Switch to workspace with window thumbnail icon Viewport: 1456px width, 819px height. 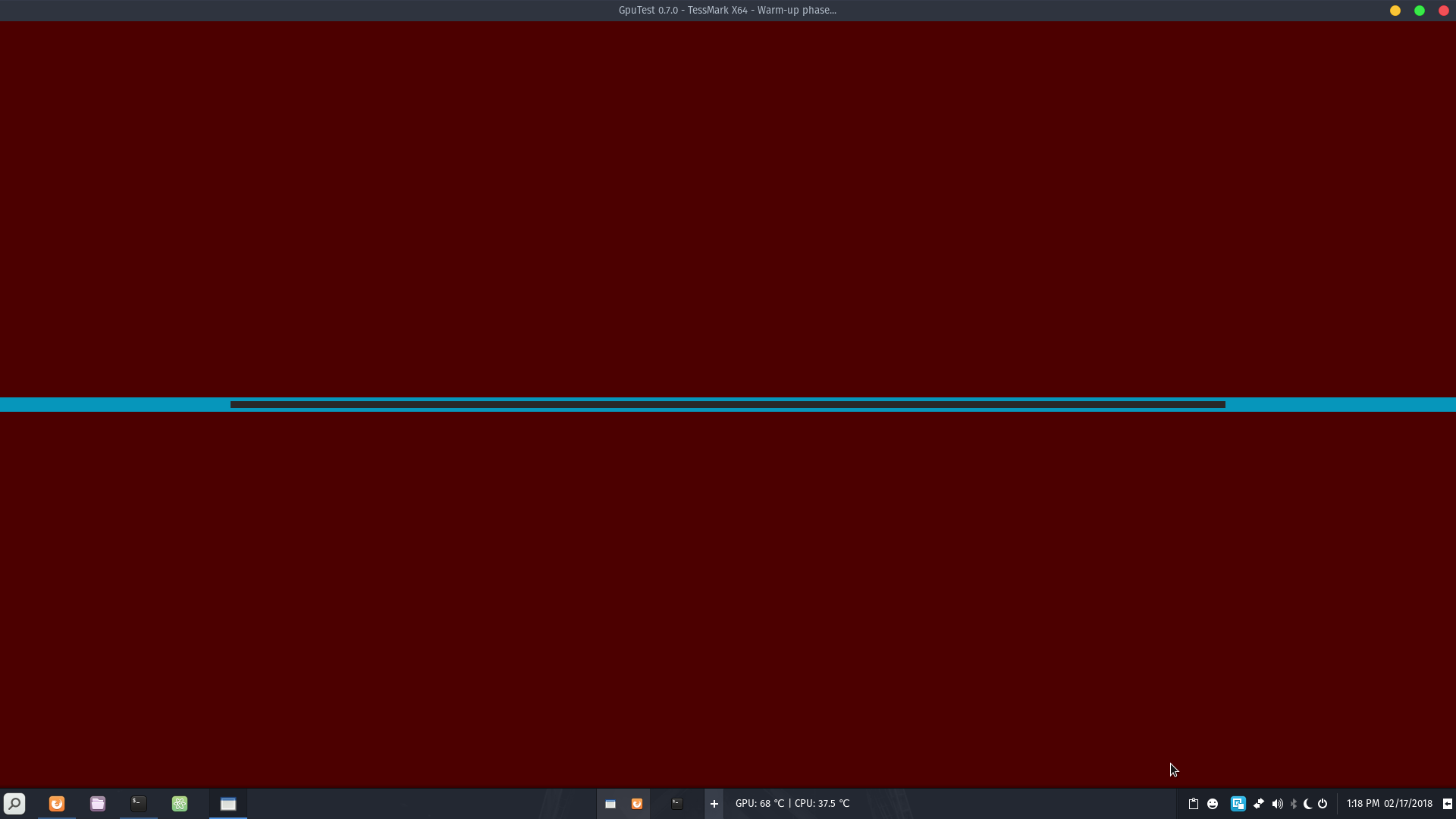click(610, 804)
